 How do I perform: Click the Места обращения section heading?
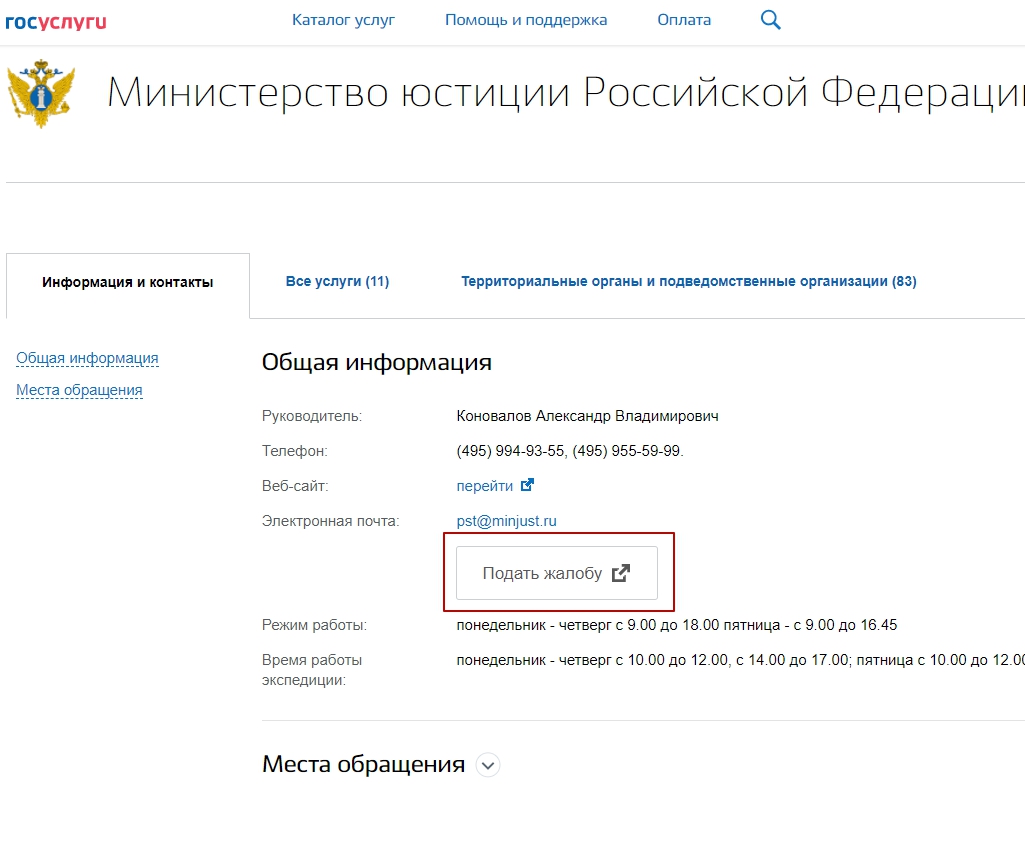pos(363,765)
